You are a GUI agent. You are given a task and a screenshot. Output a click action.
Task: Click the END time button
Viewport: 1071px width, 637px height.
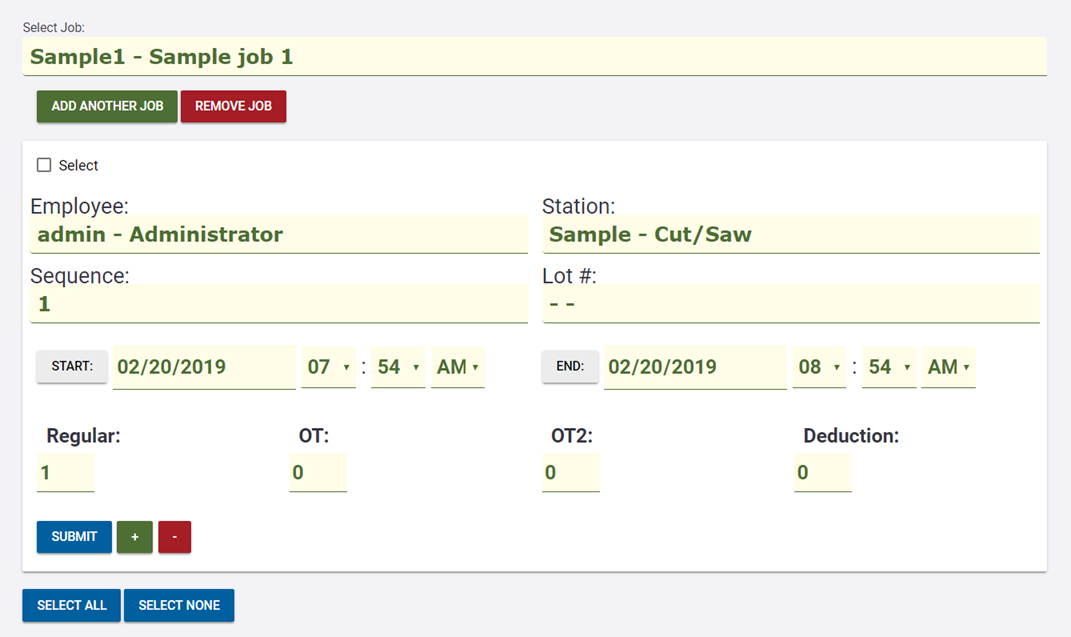(x=570, y=366)
